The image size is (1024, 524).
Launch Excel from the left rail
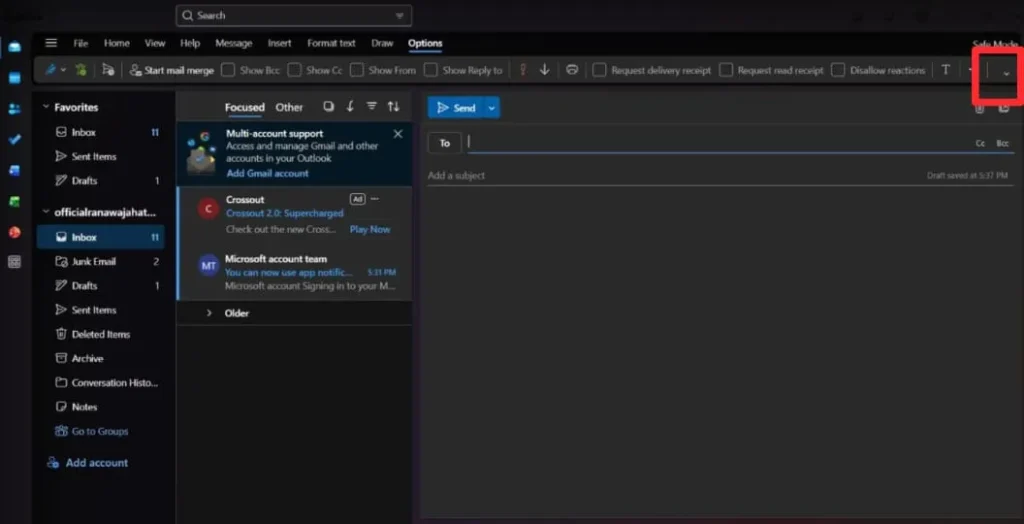click(x=14, y=201)
